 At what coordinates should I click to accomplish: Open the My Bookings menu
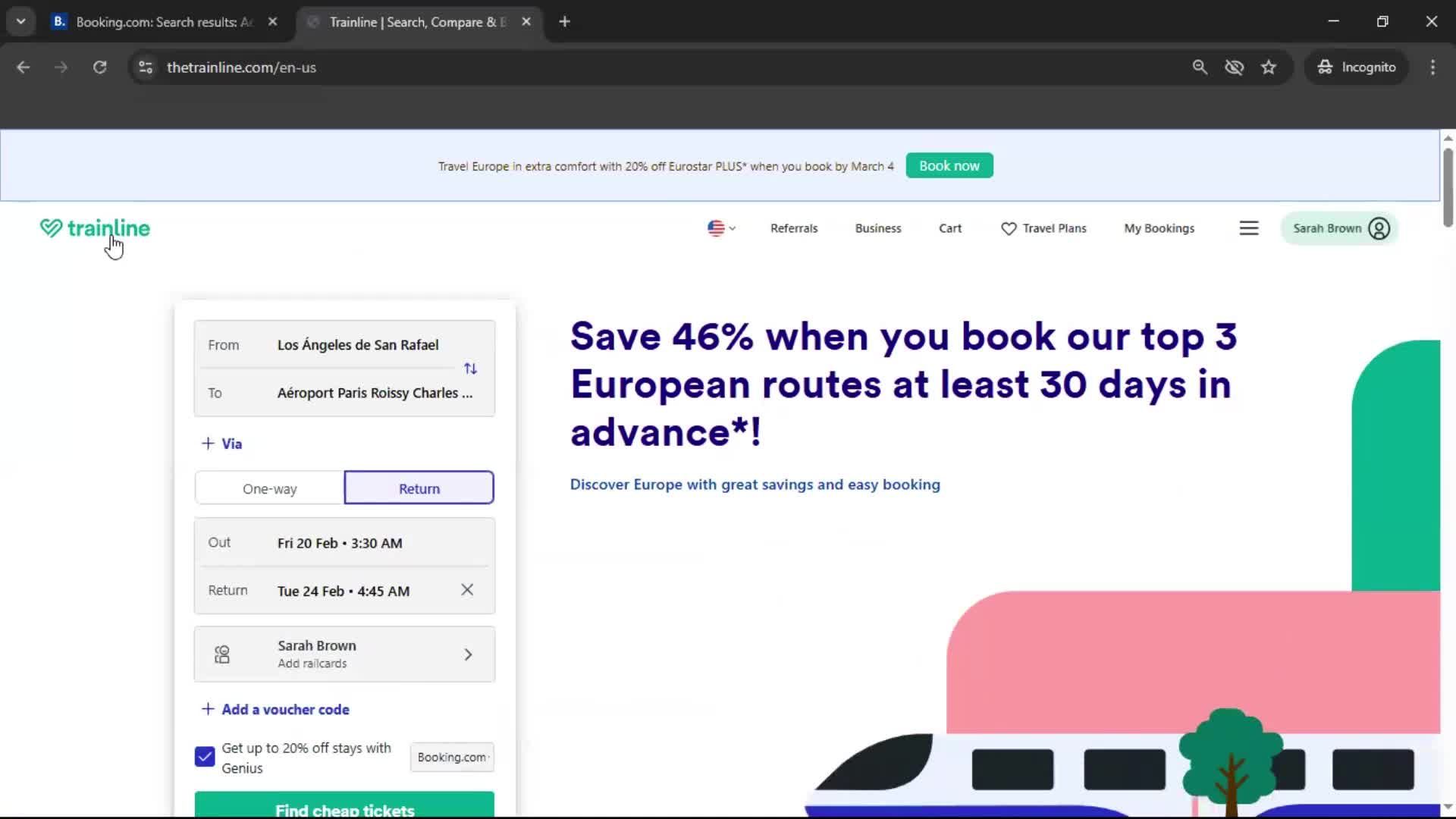1159,227
